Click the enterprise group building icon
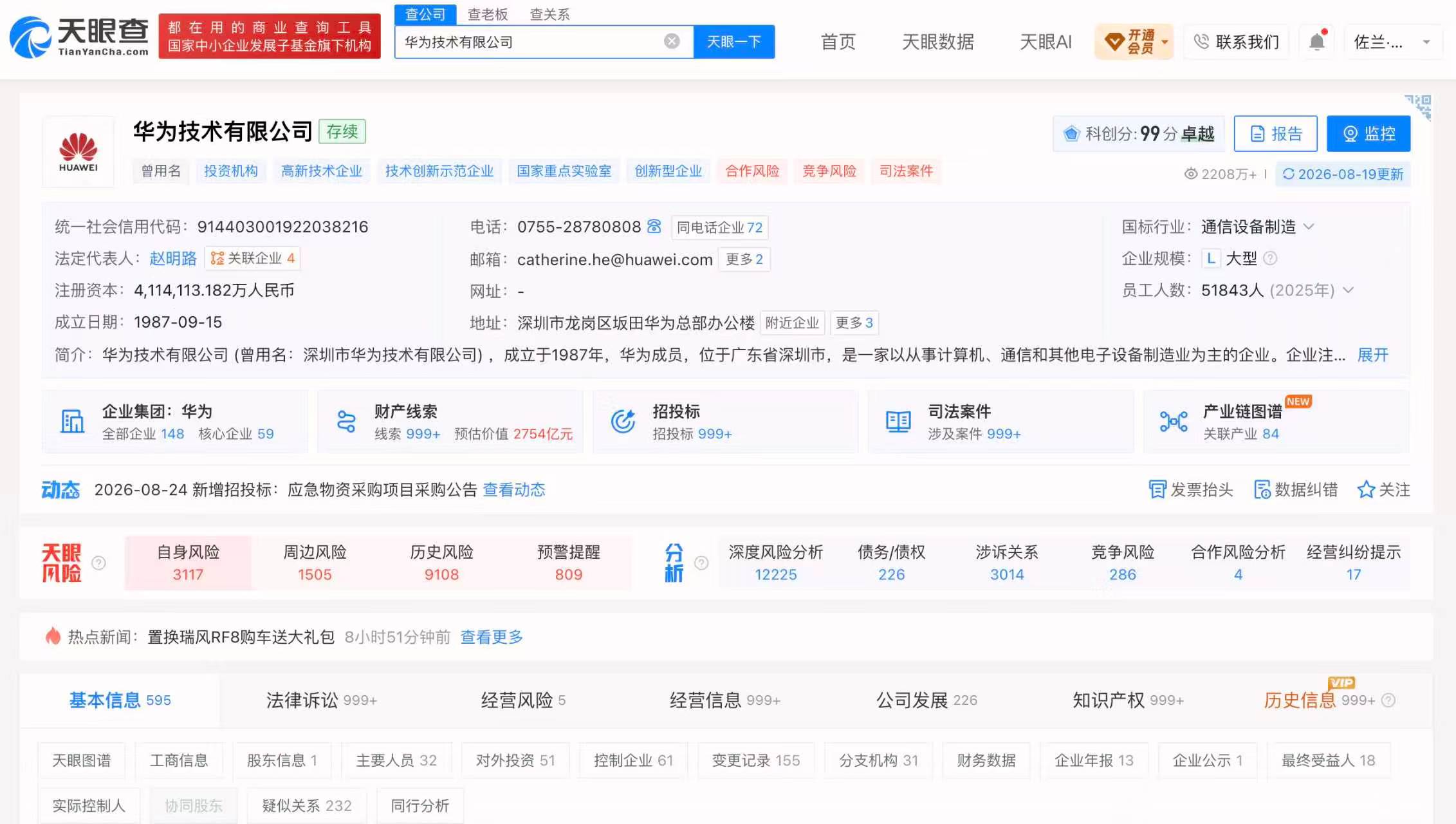The image size is (1456, 824). (x=72, y=422)
